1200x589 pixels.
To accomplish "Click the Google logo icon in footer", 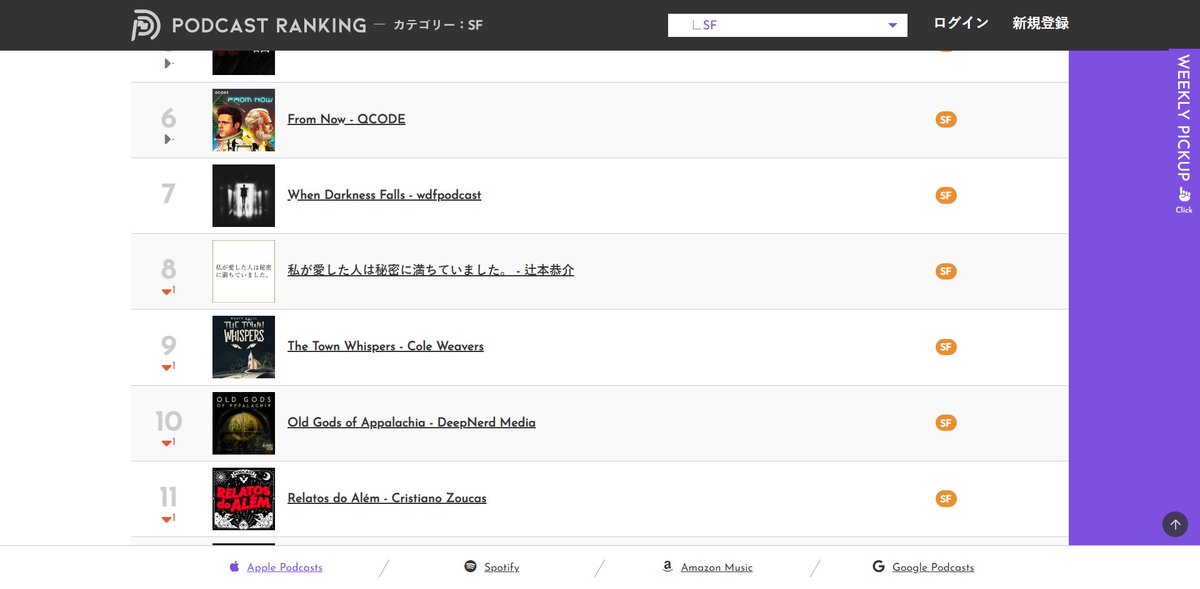I will click(878, 566).
